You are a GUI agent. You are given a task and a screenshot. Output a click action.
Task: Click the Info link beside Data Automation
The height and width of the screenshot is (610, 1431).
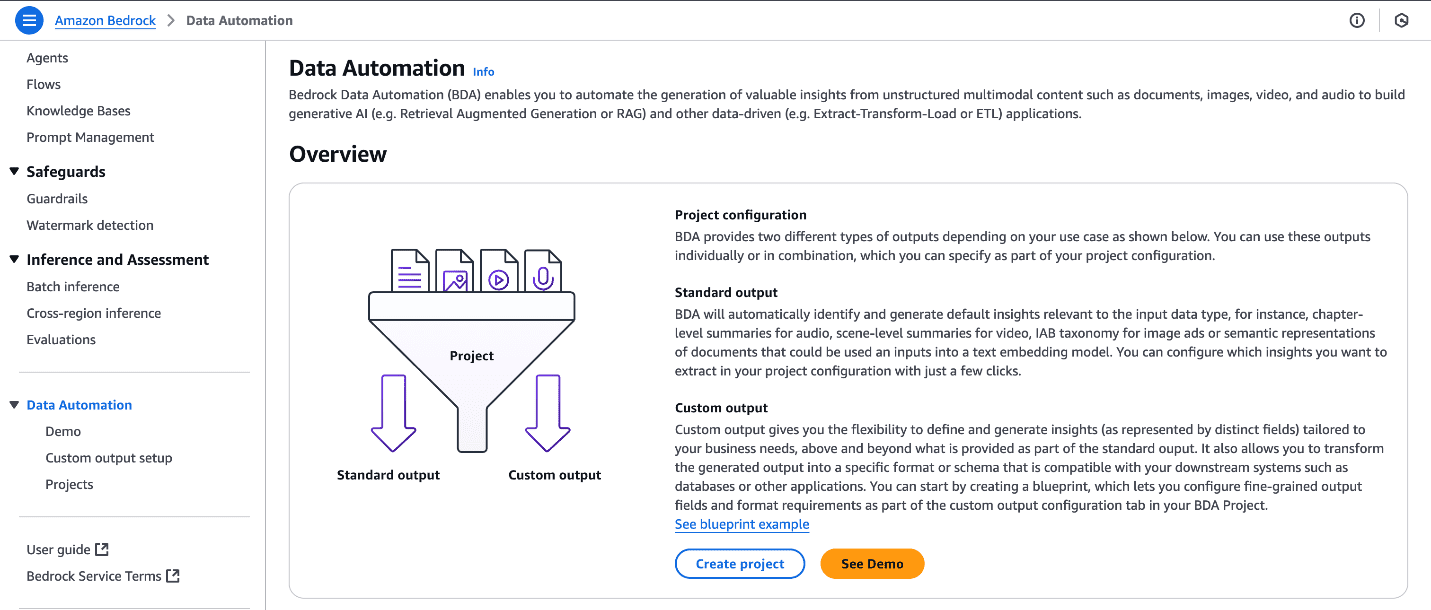[484, 72]
